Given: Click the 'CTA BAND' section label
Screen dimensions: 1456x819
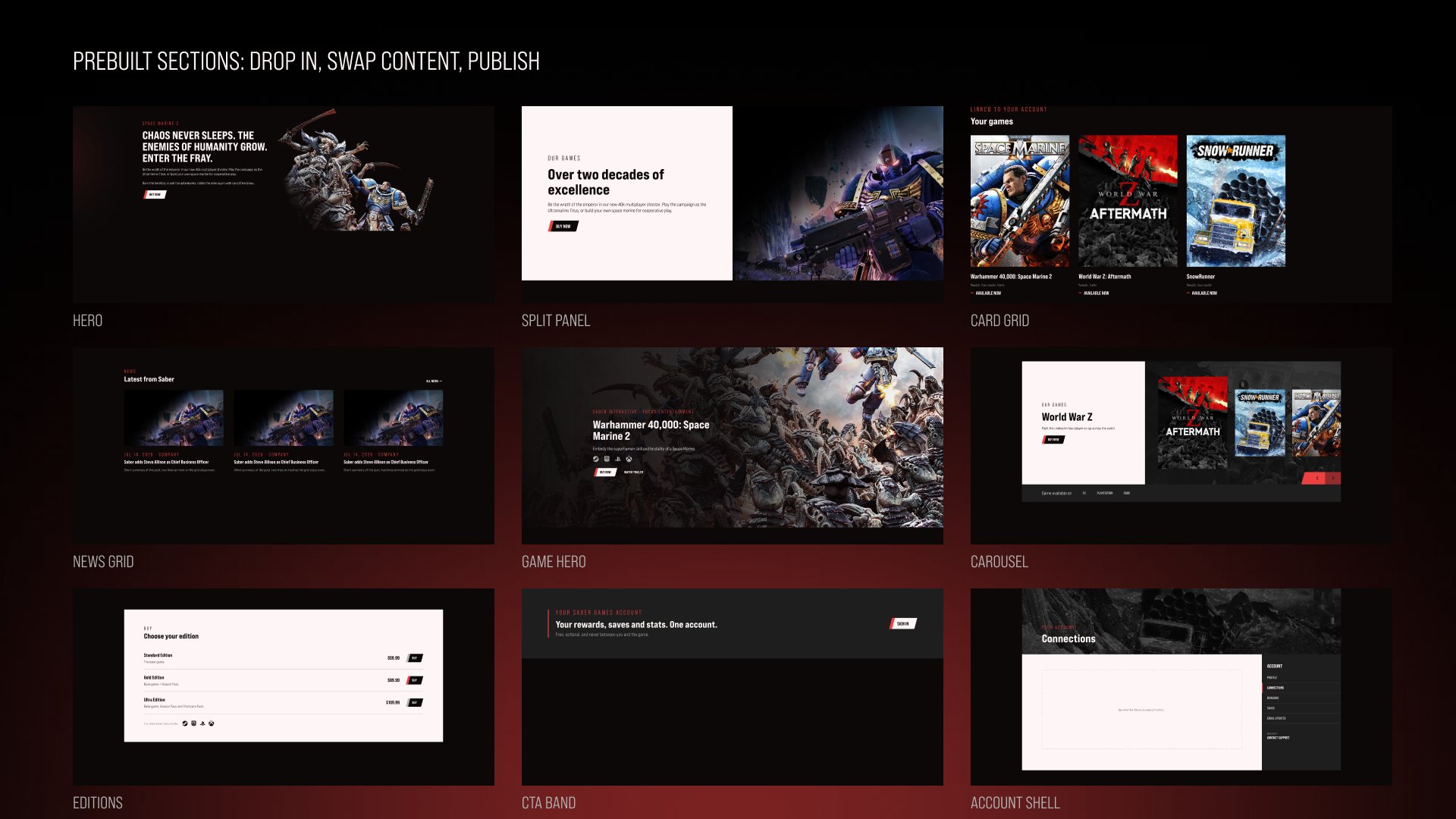Looking at the screenshot, I should click(548, 803).
